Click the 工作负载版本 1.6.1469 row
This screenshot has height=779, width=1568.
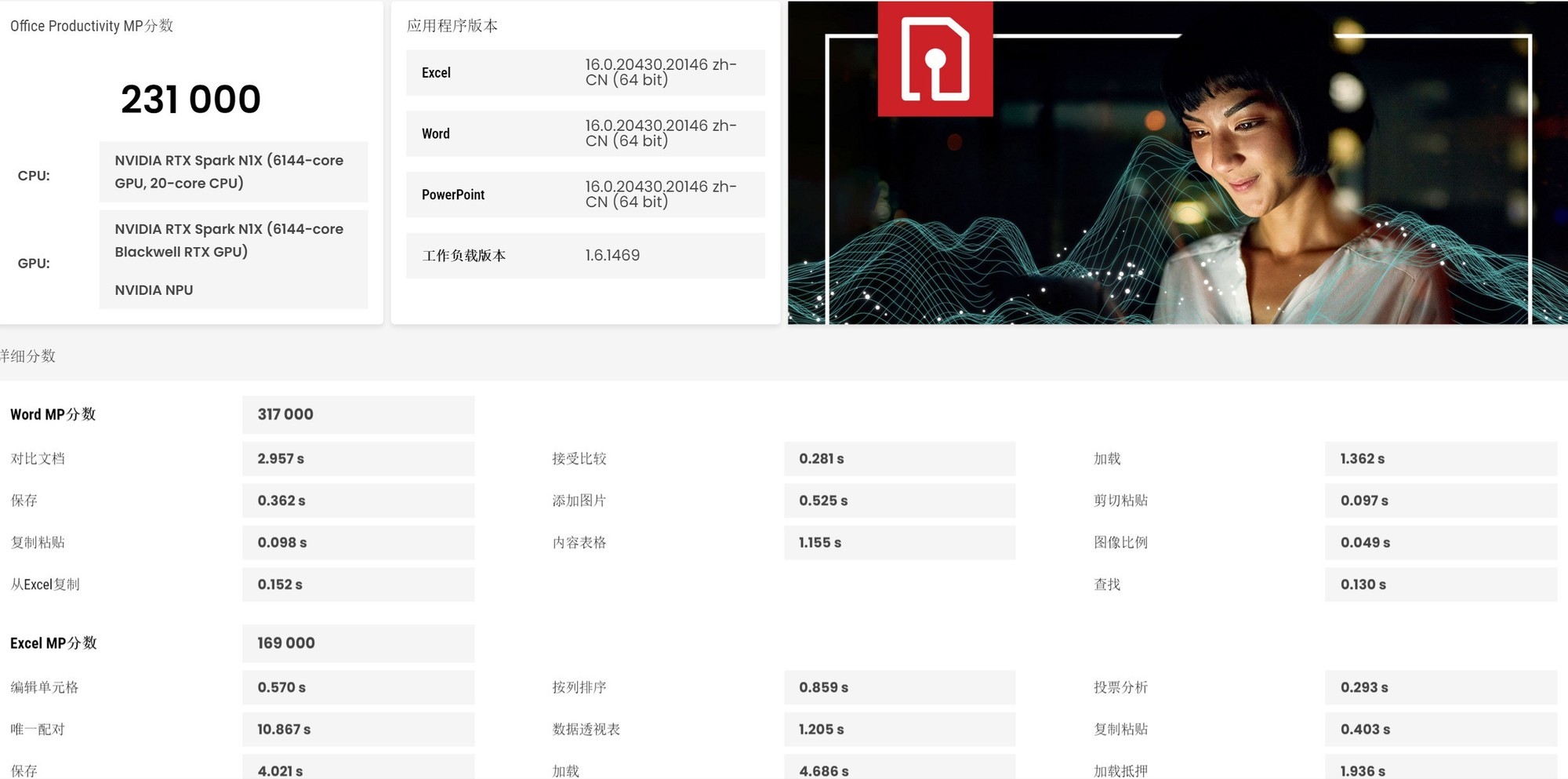click(x=585, y=256)
